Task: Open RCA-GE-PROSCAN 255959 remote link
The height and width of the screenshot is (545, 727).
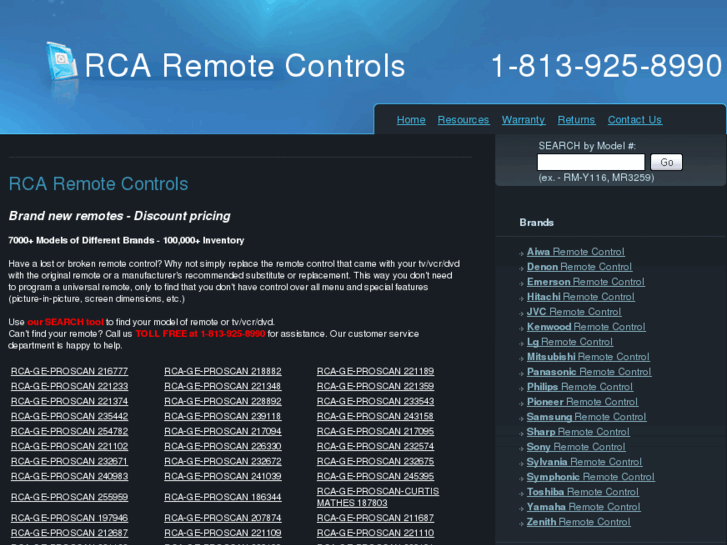Action: 70,497
